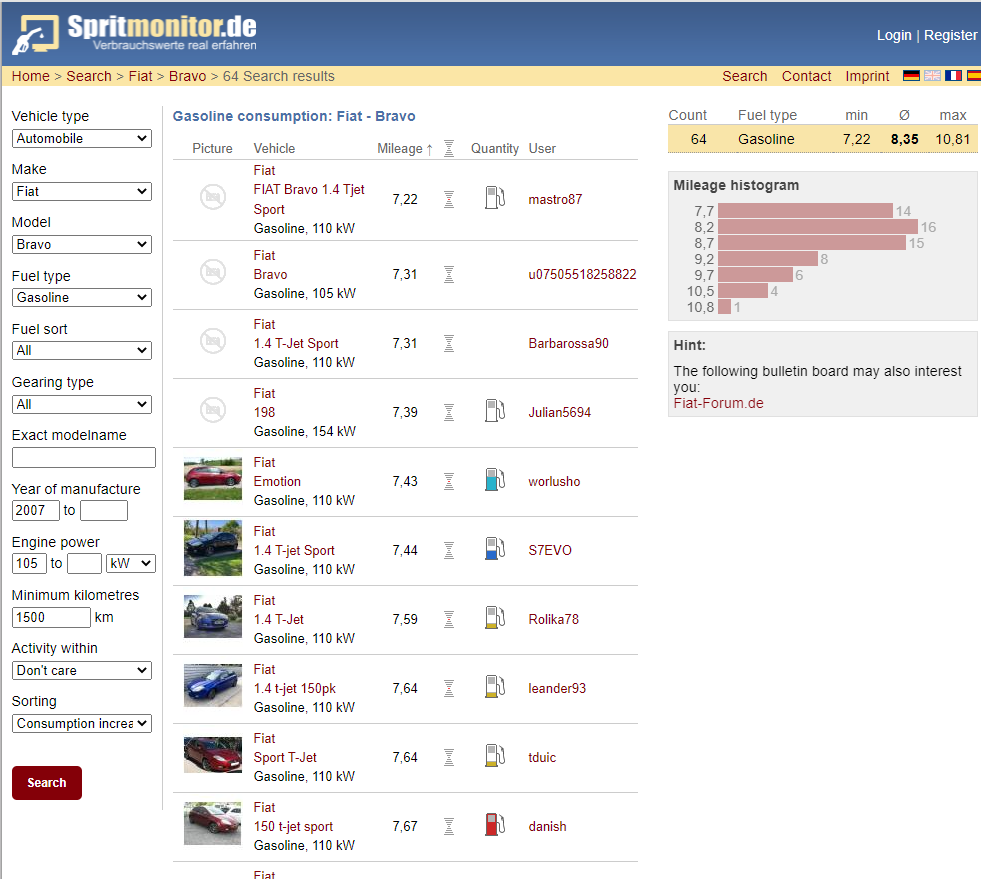
Task: Open the Register link
Action: coord(950,35)
